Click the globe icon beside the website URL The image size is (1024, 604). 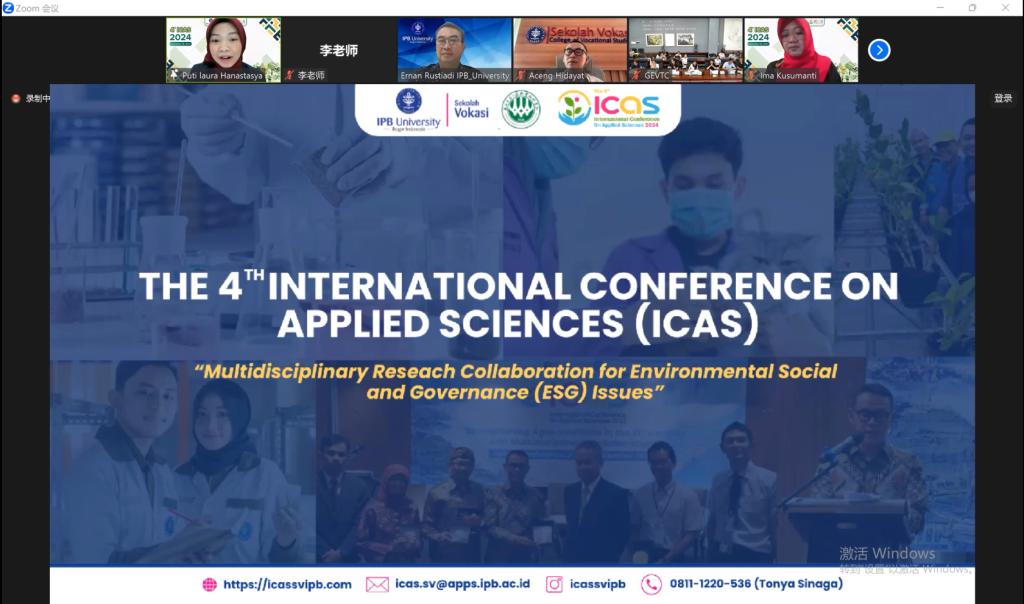(209, 585)
